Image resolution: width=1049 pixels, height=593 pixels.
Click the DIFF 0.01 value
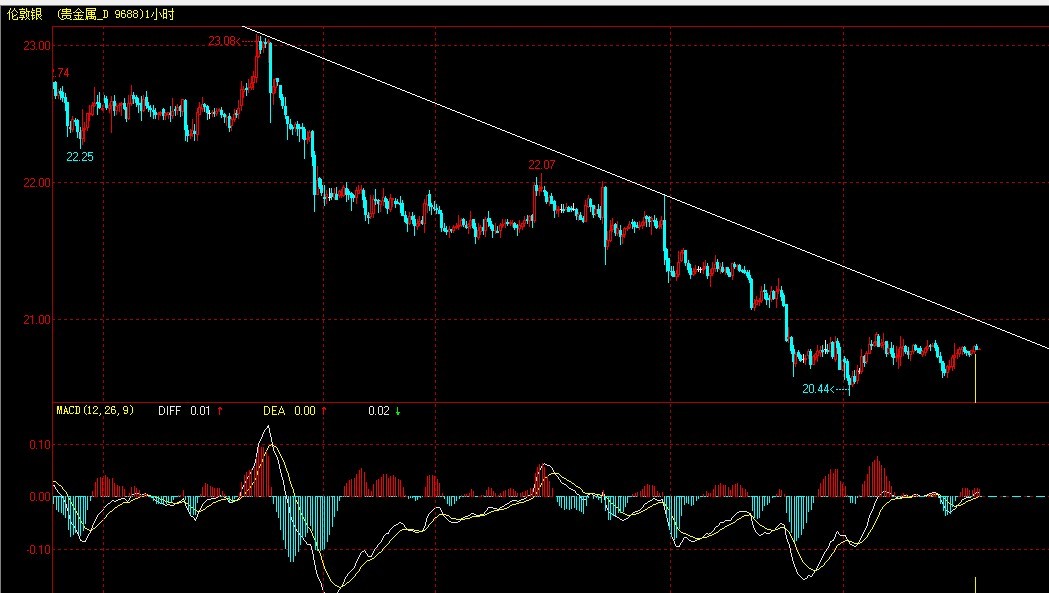click(199, 410)
